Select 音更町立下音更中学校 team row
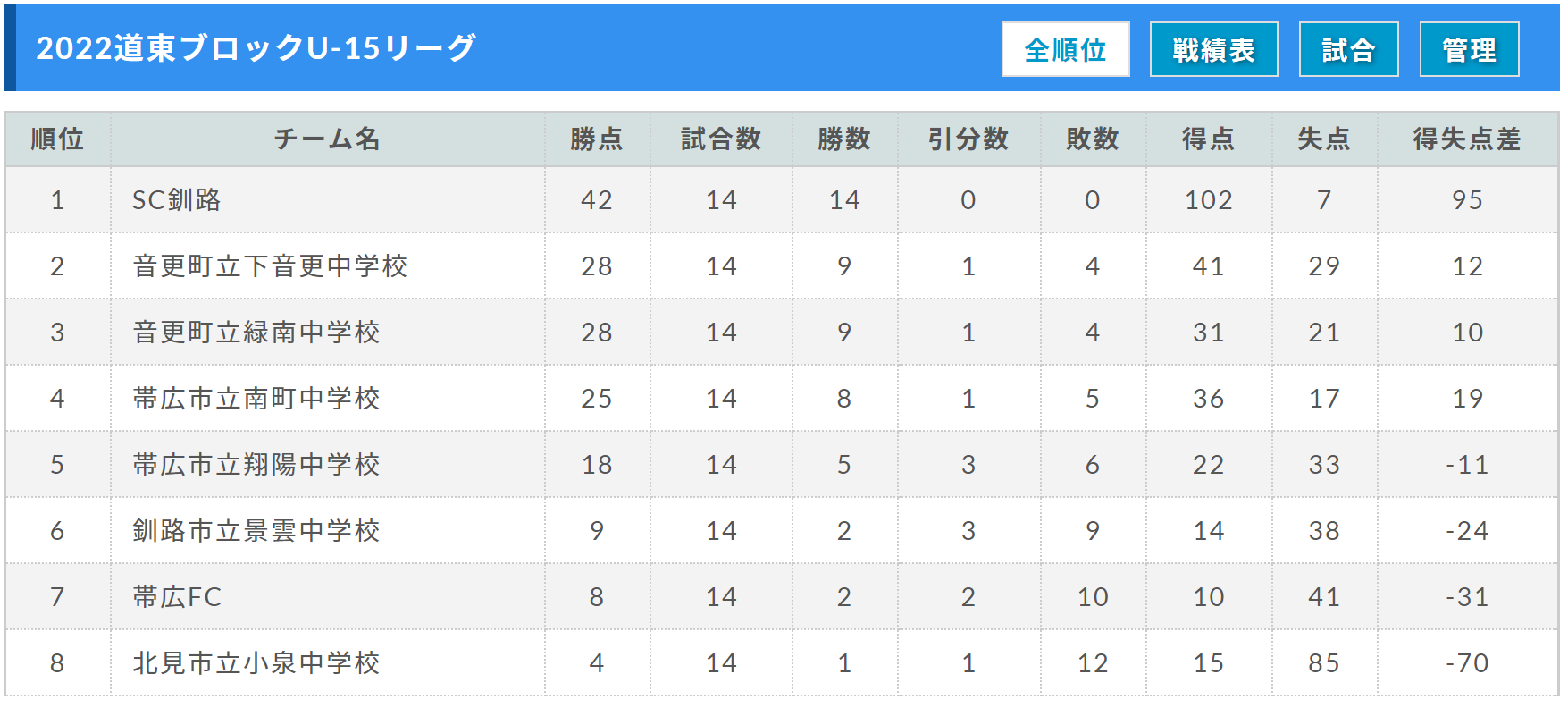This screenshot has height=708, width=1568. tap(782, 266)
